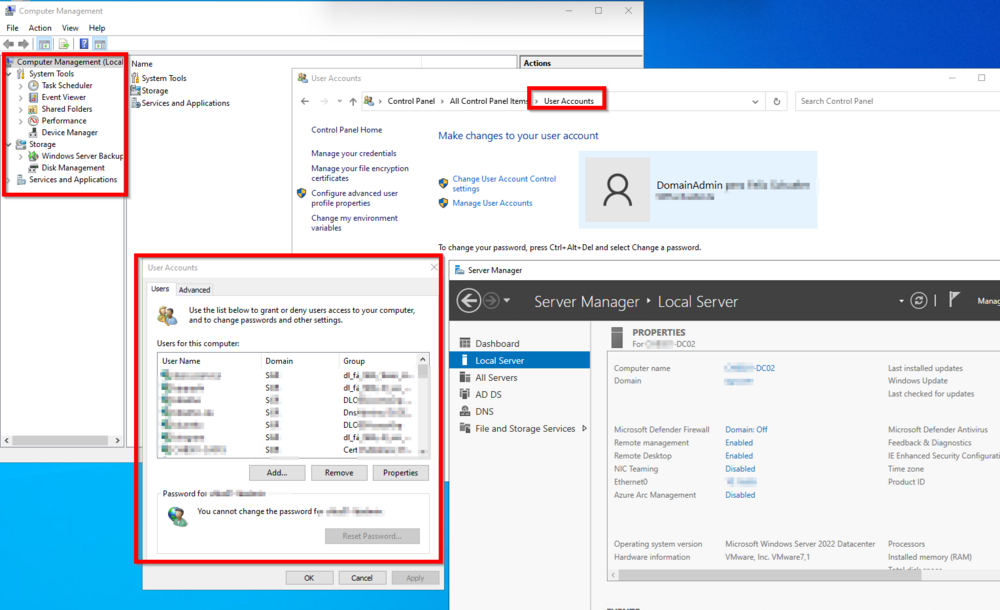The image size is (1000, 610).
Task: Click the user account avatar picture
Action: tap(617, 189)
